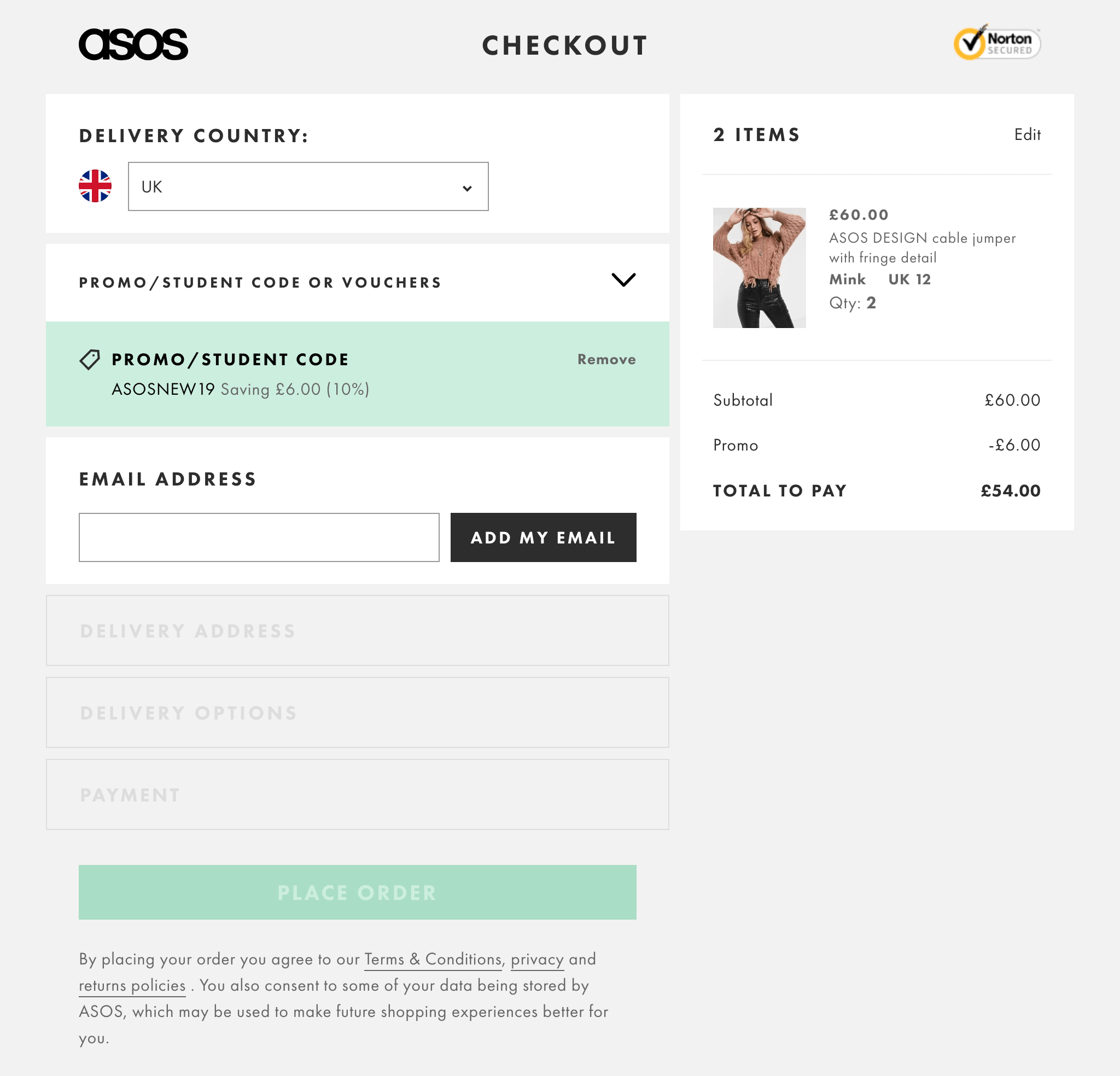Screen dimensions: 1120x1076
Task: Open the Terms & Conditions link
Action: (x=432, y=960)
